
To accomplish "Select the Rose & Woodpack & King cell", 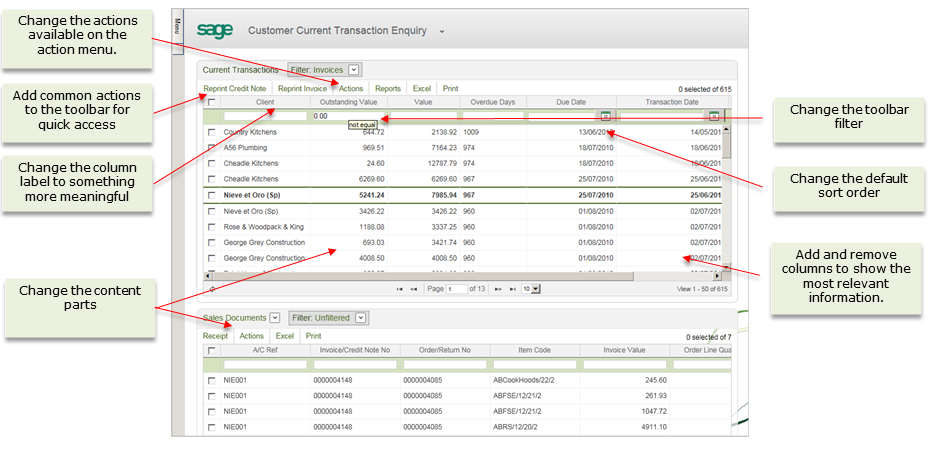I will pyautogui.click(x=263, y=227).
